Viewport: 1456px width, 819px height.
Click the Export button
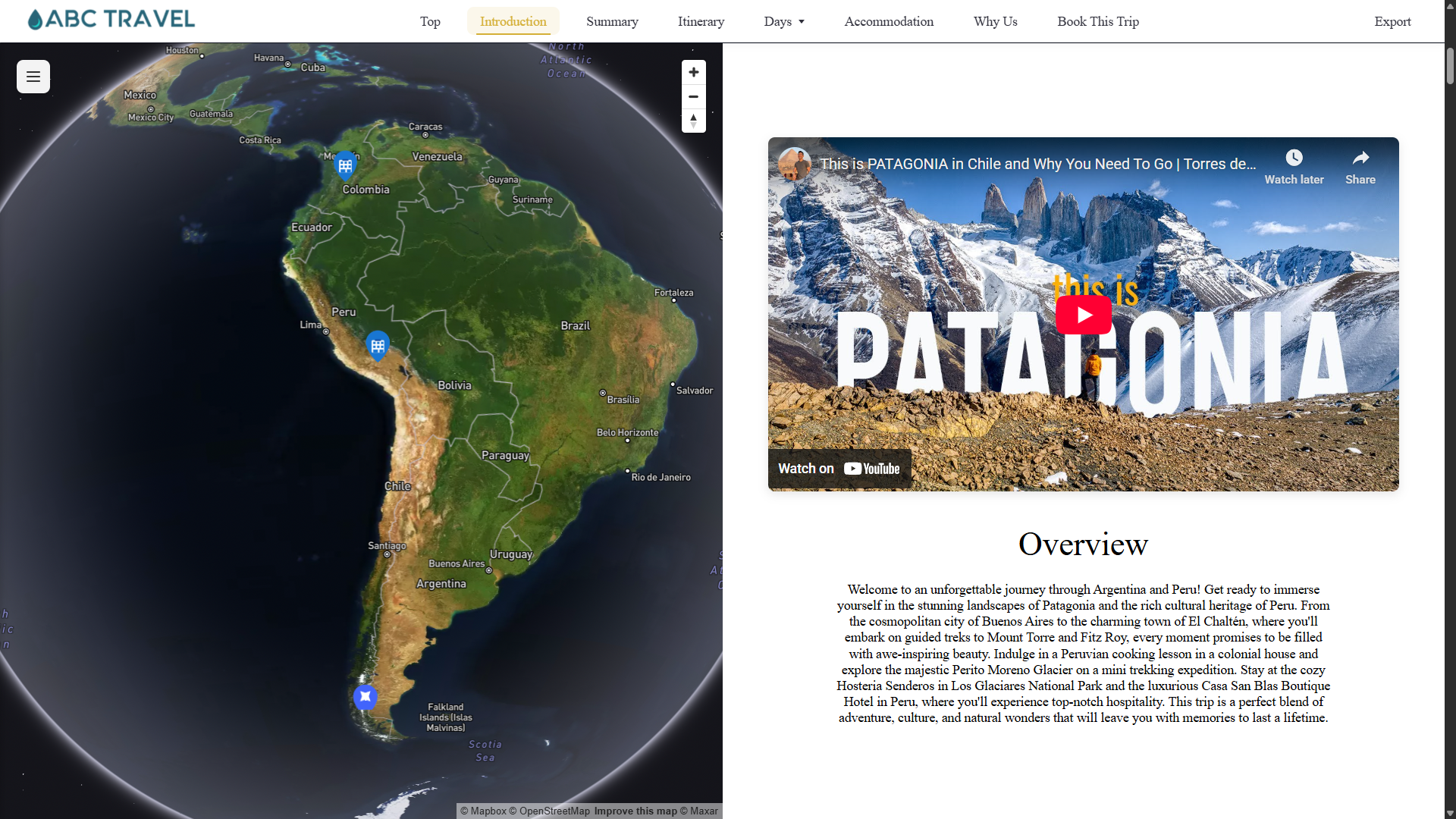click(x=1392, y=21)
